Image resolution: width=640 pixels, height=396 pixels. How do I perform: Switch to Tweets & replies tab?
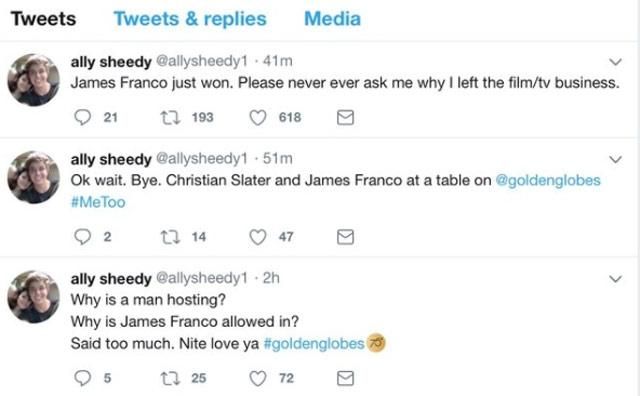click(190, 19)
